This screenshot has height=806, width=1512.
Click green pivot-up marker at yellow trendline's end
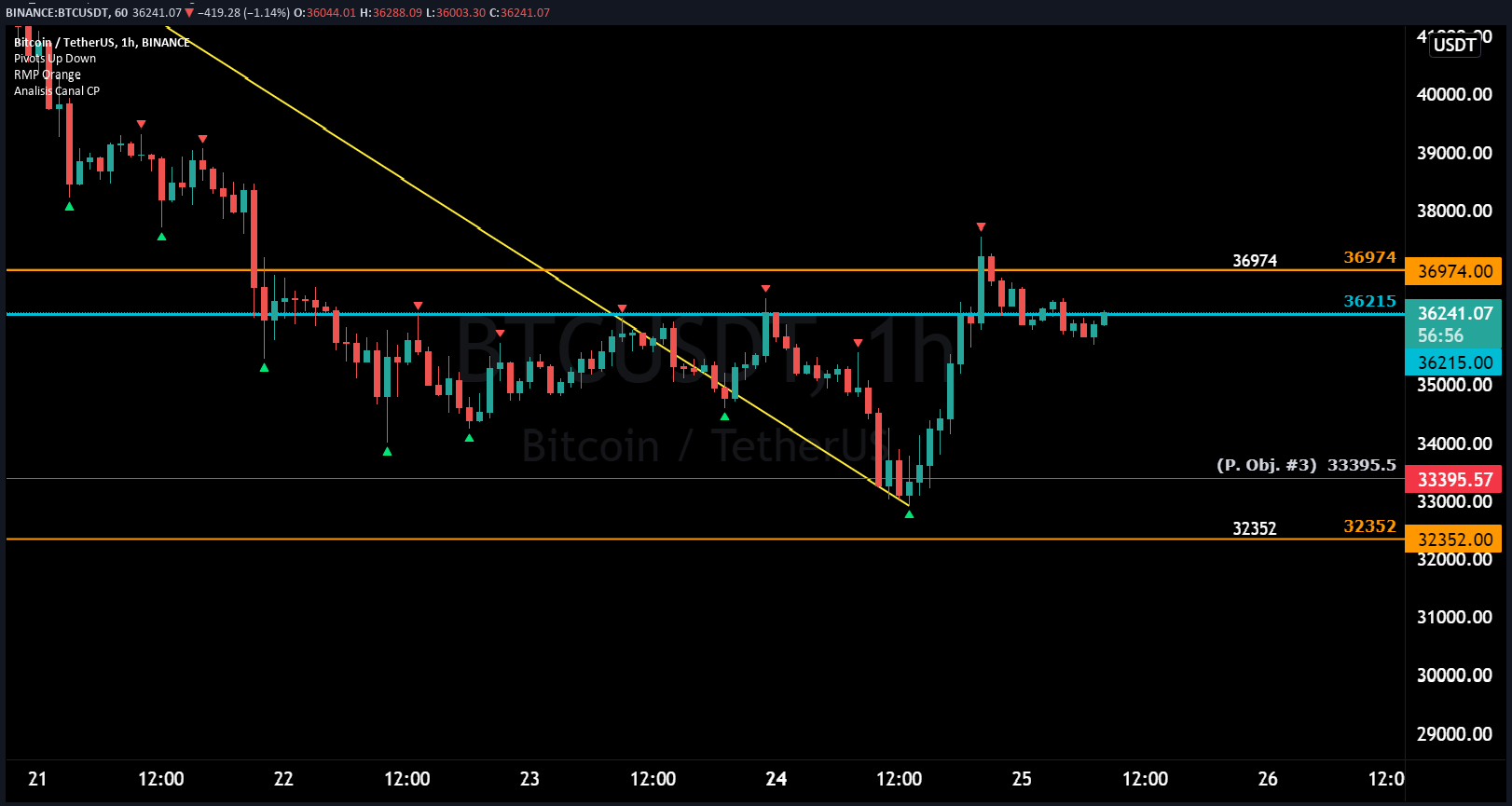click(909, 513)
